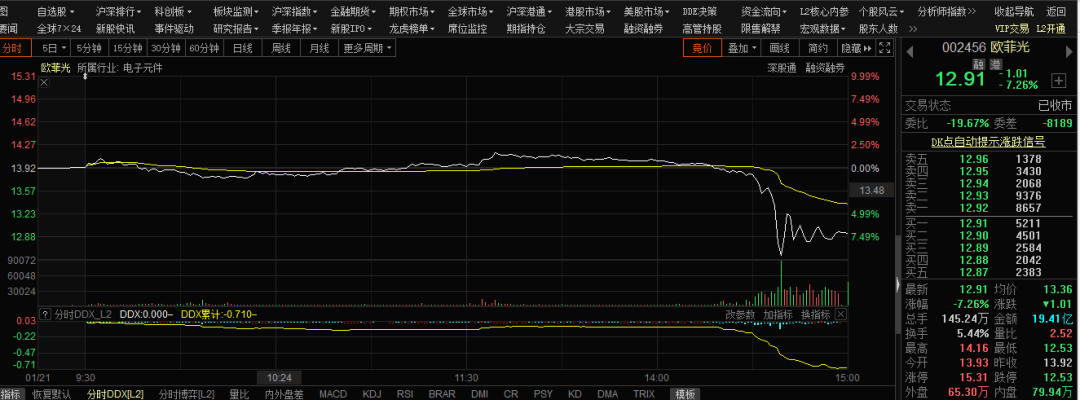Click 改参数 to edit parameters
This screenshot has height=400, width=1080.
(740, 314)
